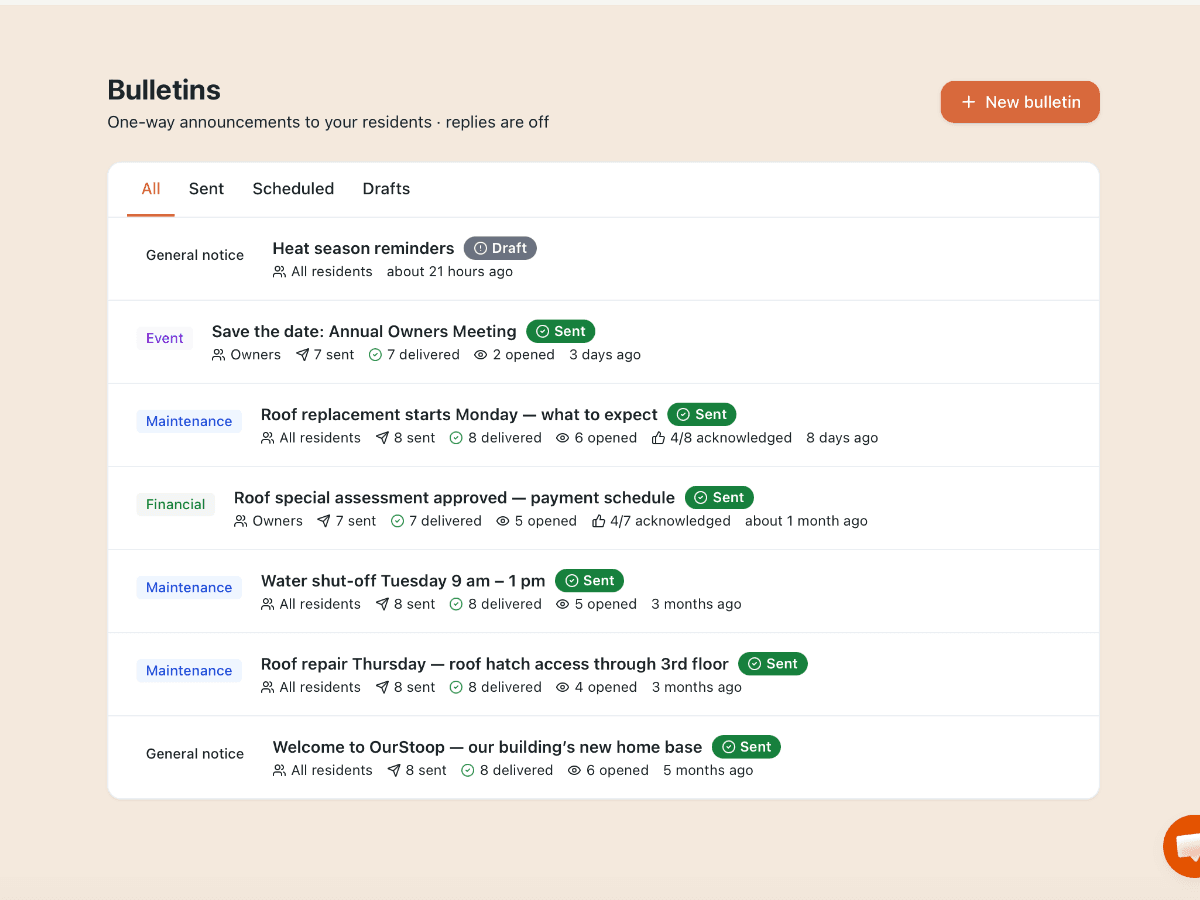Click eye icon in Water shut-off row
This screenshot has height=900, width=1200.
pyautogui.click(x=563, y=604)
